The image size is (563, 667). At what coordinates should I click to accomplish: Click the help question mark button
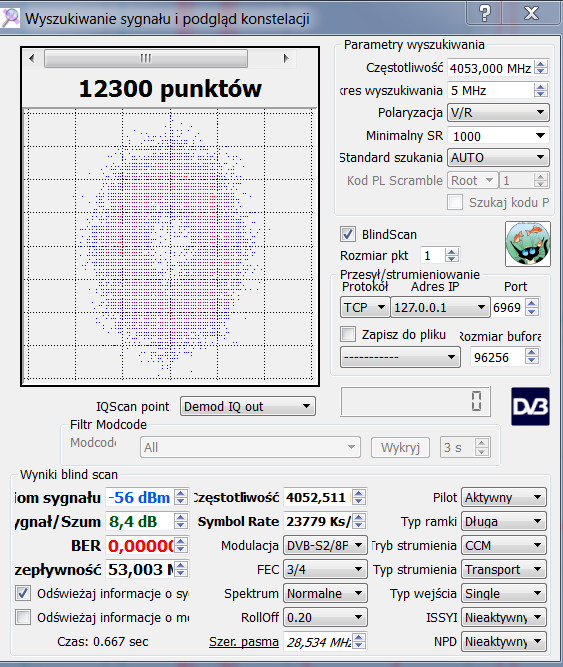tap(484, 13)
